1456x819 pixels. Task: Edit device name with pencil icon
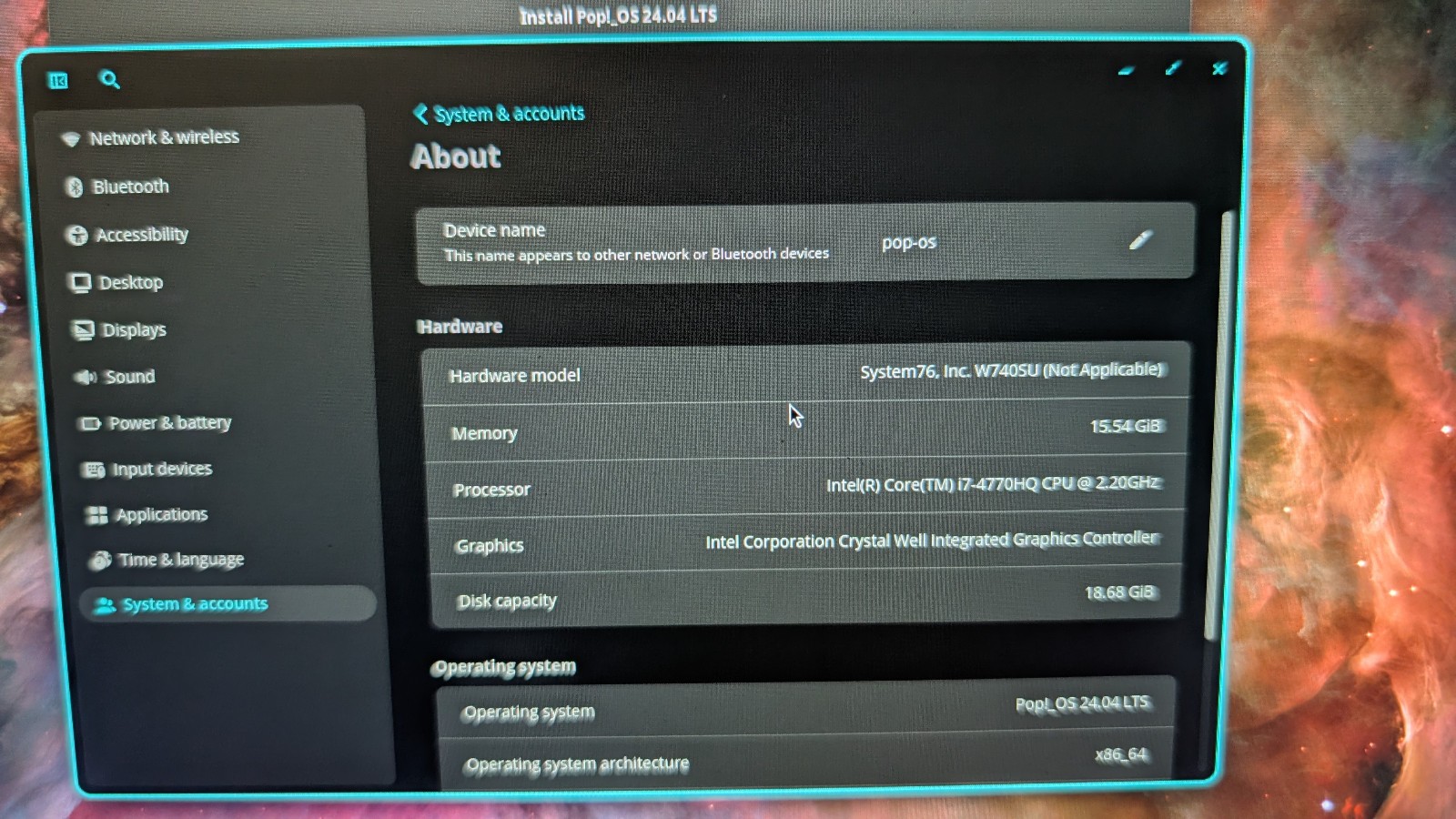coord(1140,240)
